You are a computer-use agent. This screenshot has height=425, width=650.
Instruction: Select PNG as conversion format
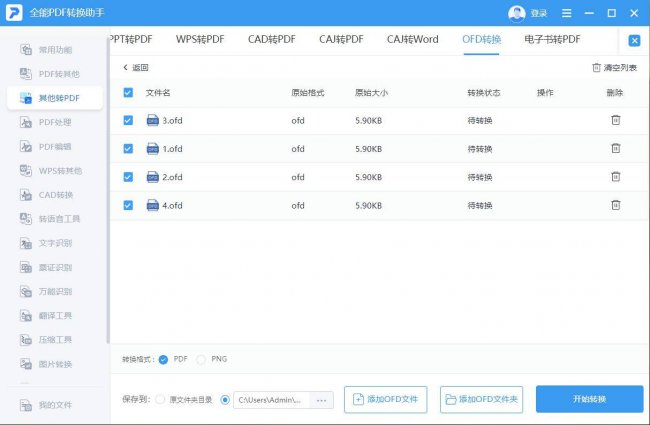pos(201,359)
